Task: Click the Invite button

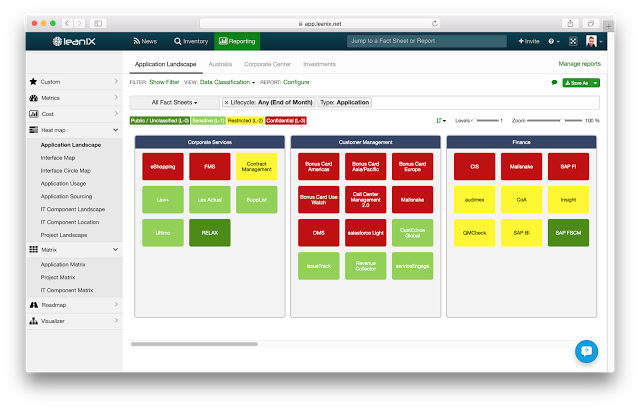Action: (x=529, y=41)
